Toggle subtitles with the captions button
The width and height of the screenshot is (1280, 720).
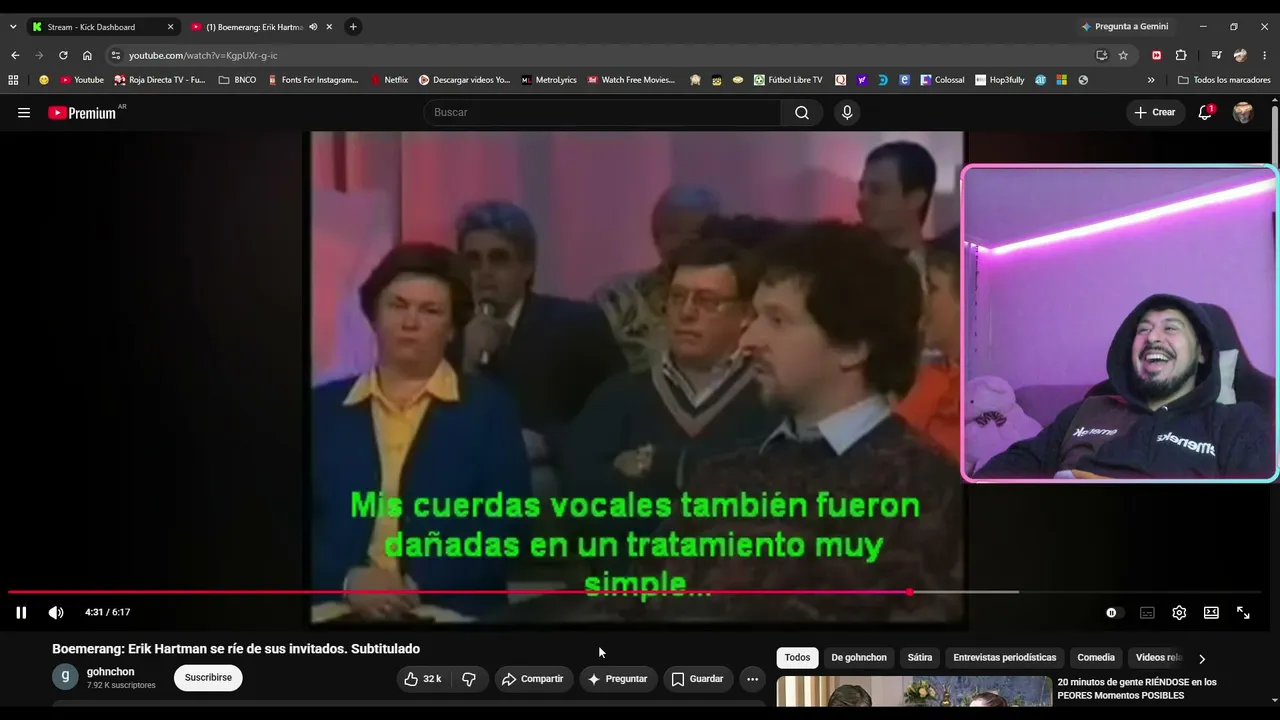point(1147,613)
